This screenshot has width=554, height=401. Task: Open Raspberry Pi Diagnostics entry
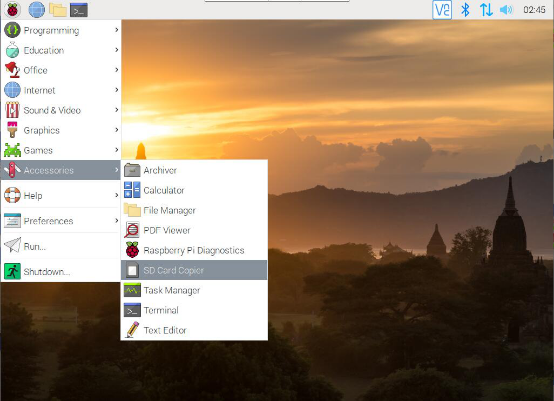(x=194, y=250)
